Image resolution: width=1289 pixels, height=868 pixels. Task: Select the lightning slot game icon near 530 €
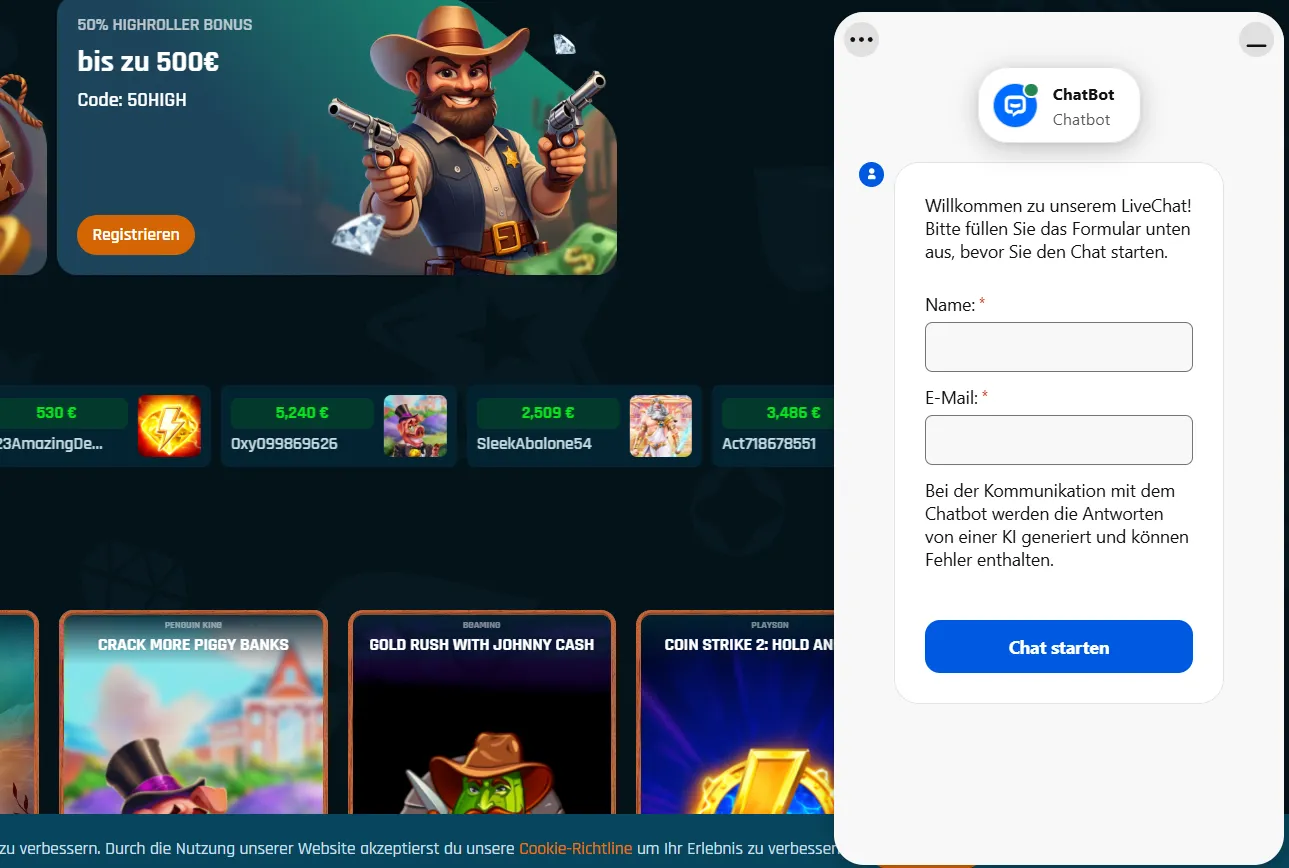click(169, 426)
